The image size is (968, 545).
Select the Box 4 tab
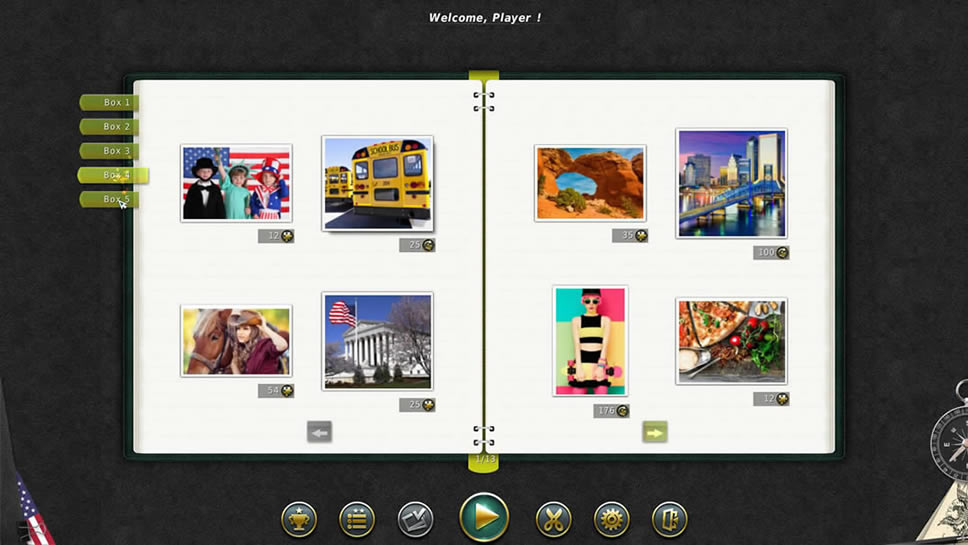pyautogui.click(x=113, y=175)
